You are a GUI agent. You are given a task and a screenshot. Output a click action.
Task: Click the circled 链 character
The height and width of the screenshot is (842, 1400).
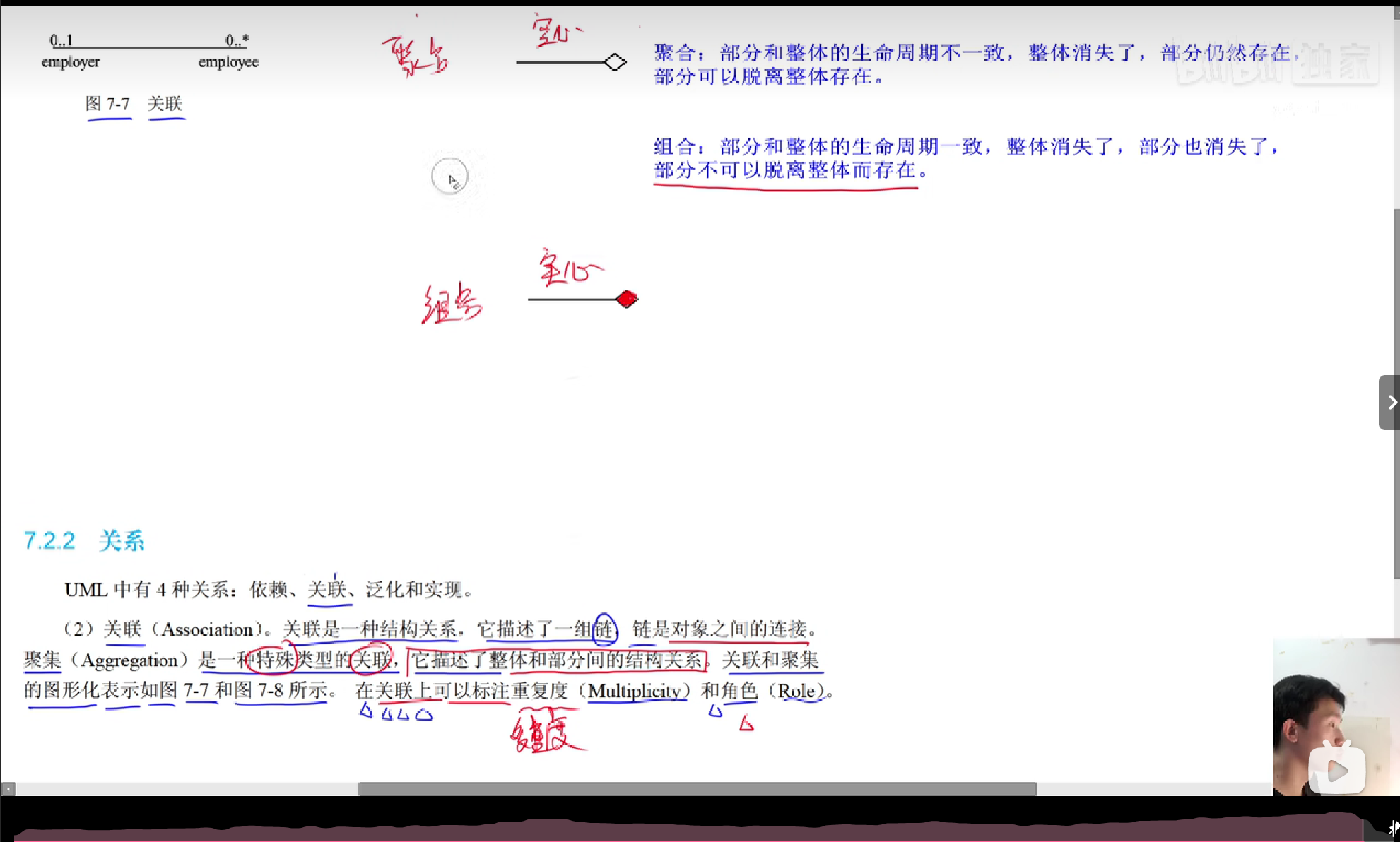(604, 628)
